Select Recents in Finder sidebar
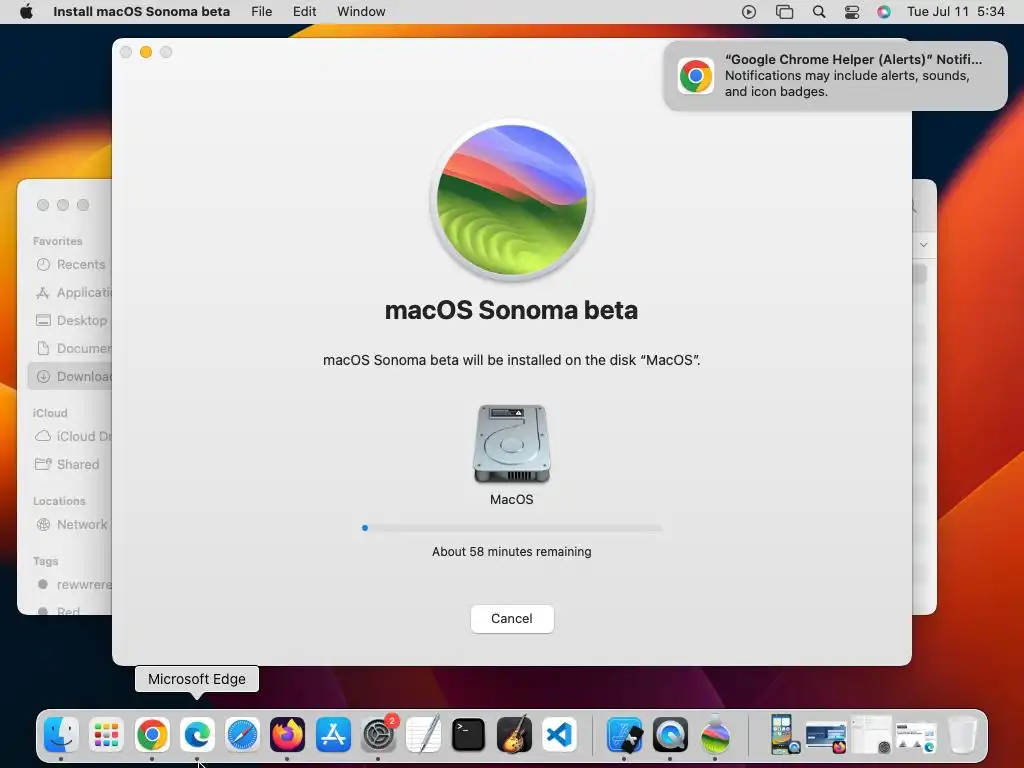 pos(71,264)
